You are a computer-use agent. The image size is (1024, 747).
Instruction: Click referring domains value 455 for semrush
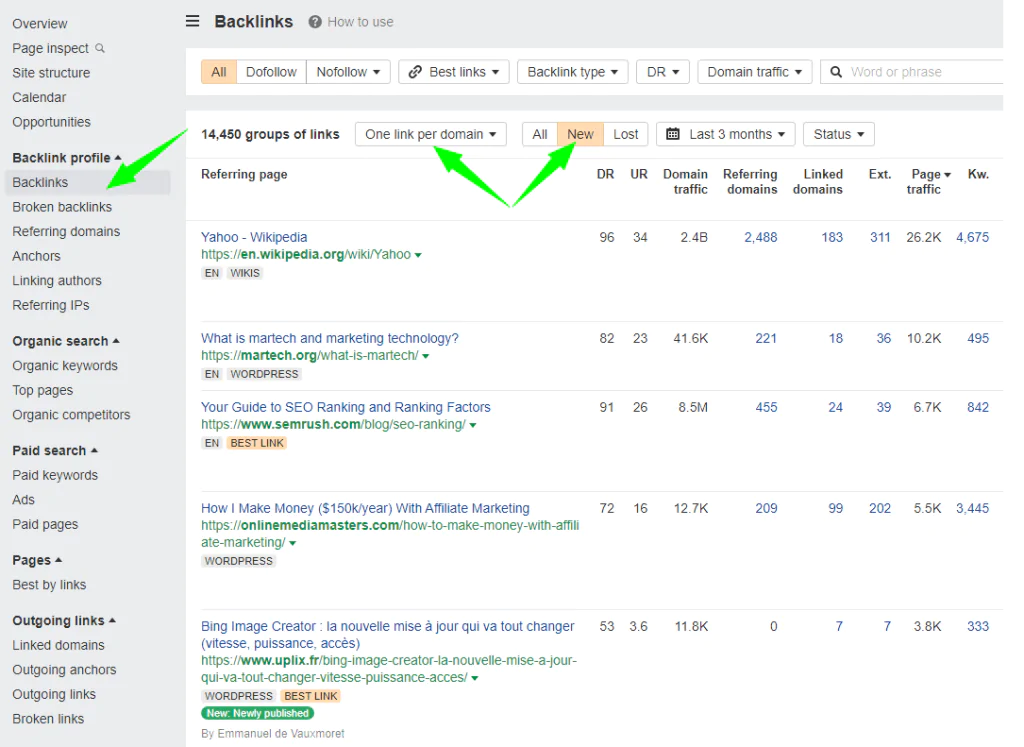click(766, 407)
